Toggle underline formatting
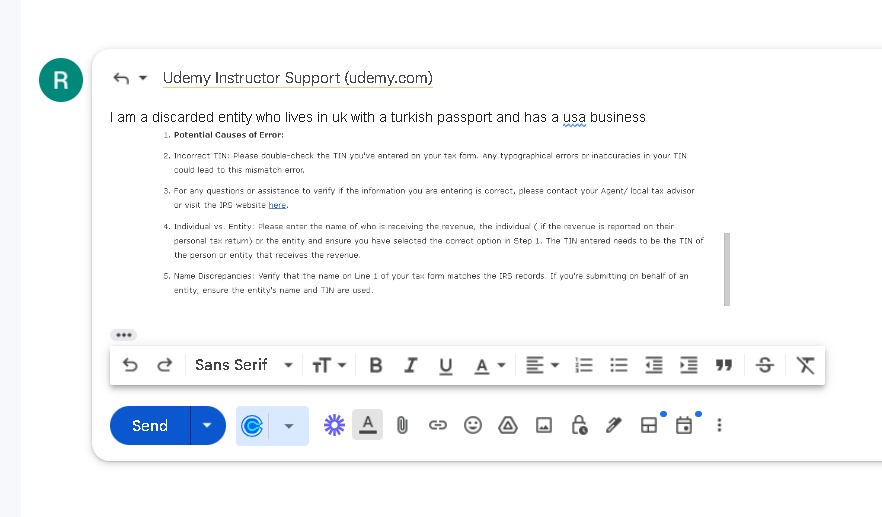The height and width of the screenshot is (517, 882). coord(446,366)
